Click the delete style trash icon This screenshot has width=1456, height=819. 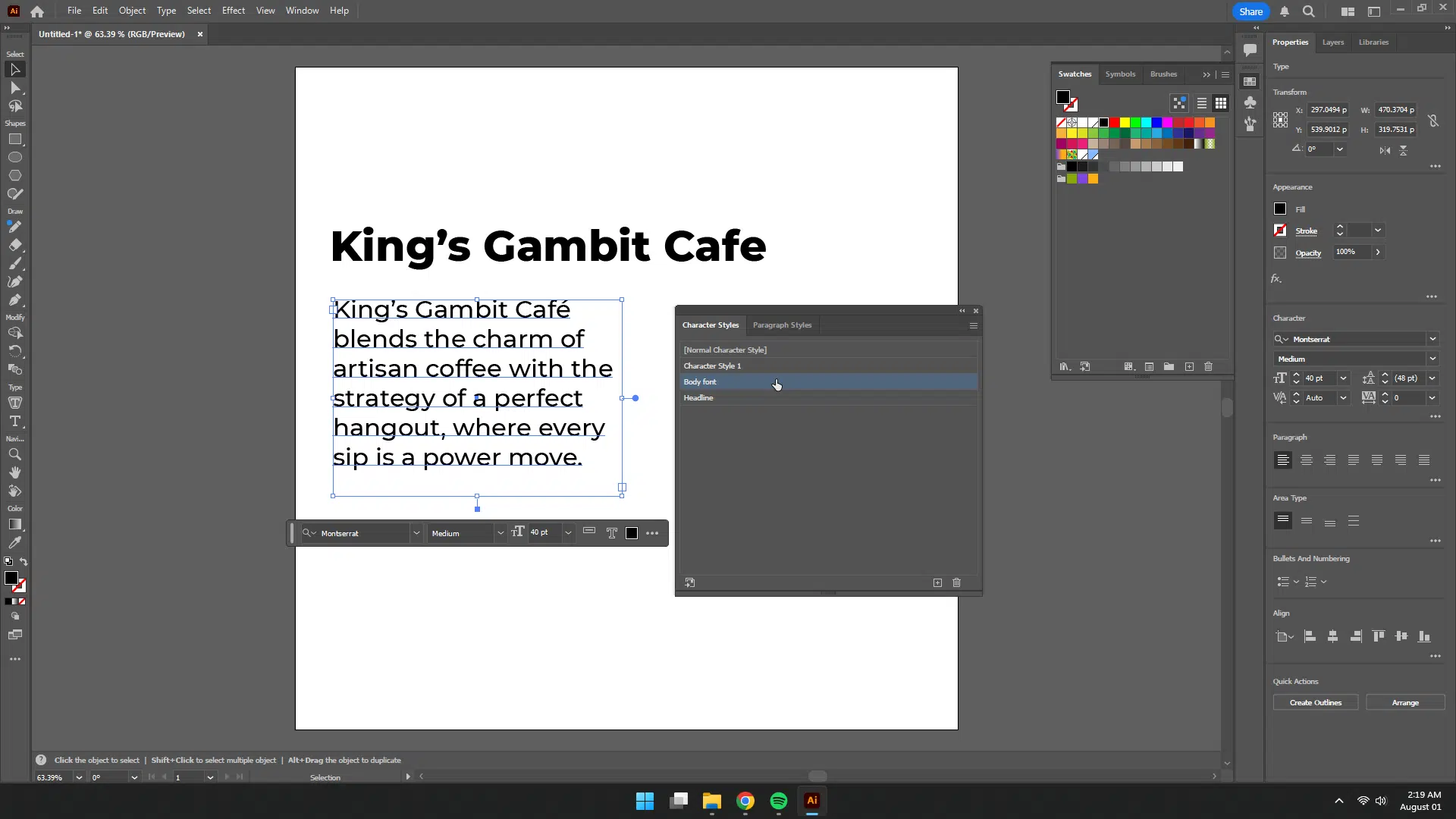click(956, 582)
